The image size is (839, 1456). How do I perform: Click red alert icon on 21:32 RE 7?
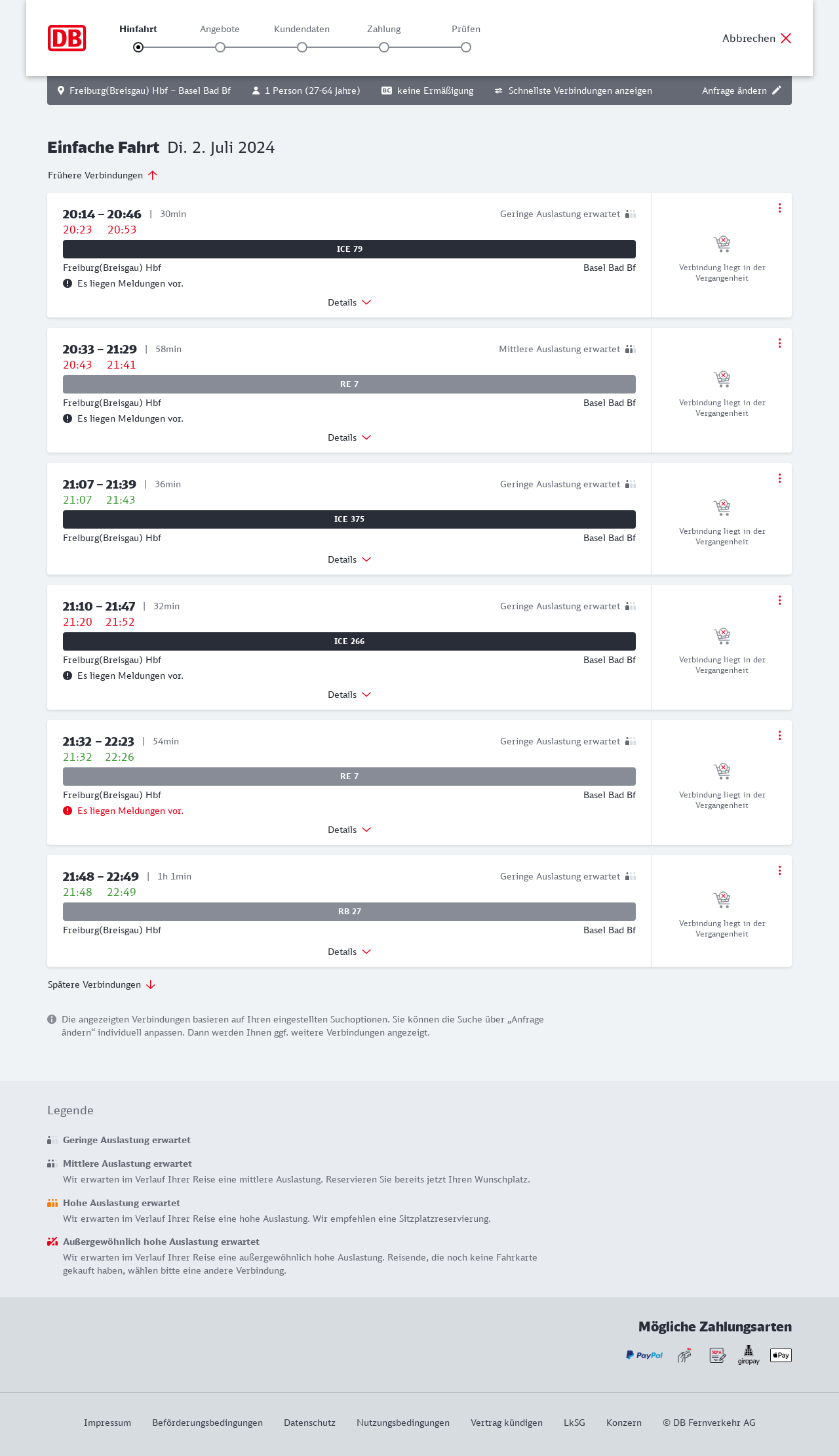pos(68,811)
